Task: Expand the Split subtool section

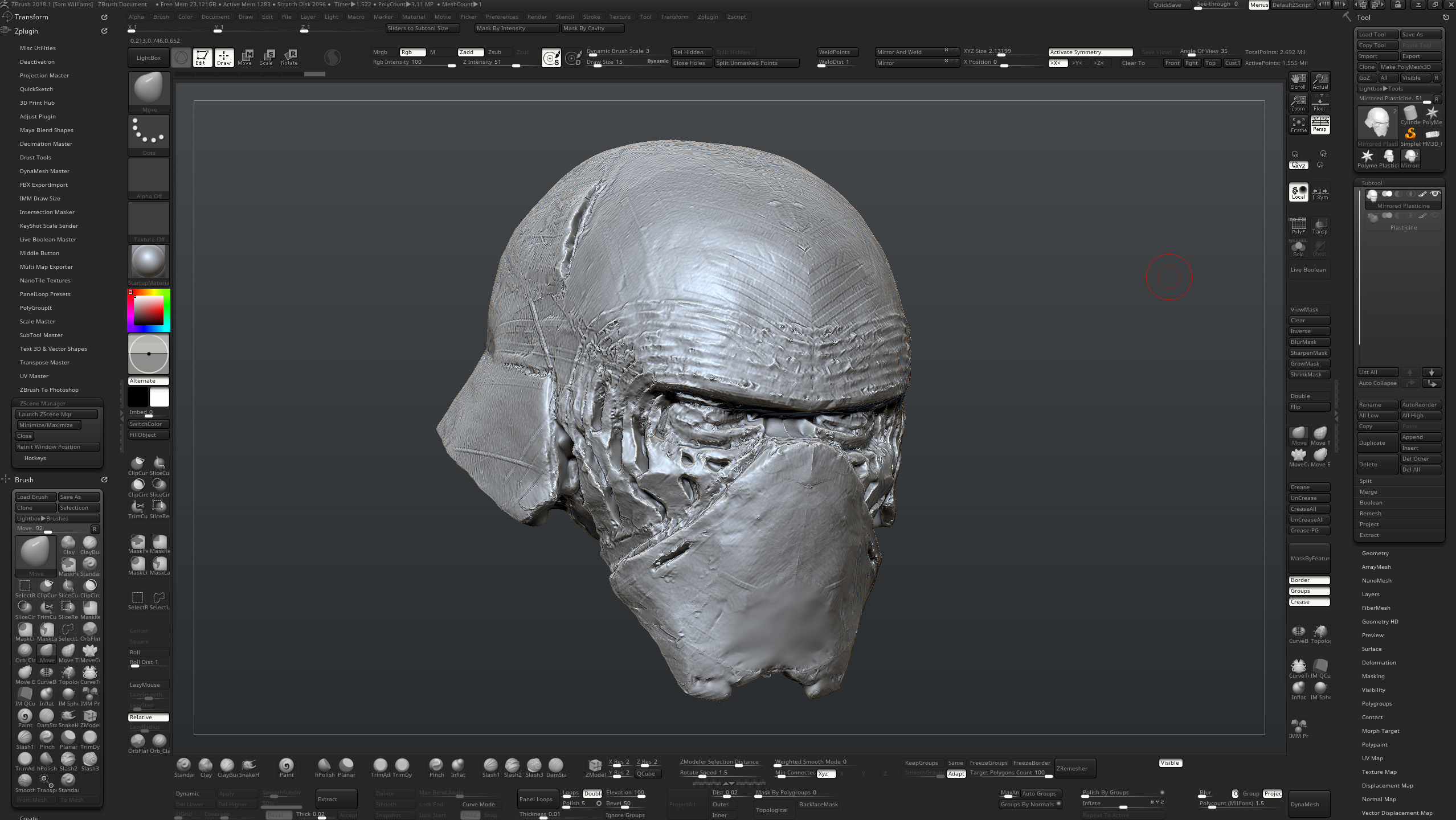Action: pyautogui.click(x=1365, y=481)
